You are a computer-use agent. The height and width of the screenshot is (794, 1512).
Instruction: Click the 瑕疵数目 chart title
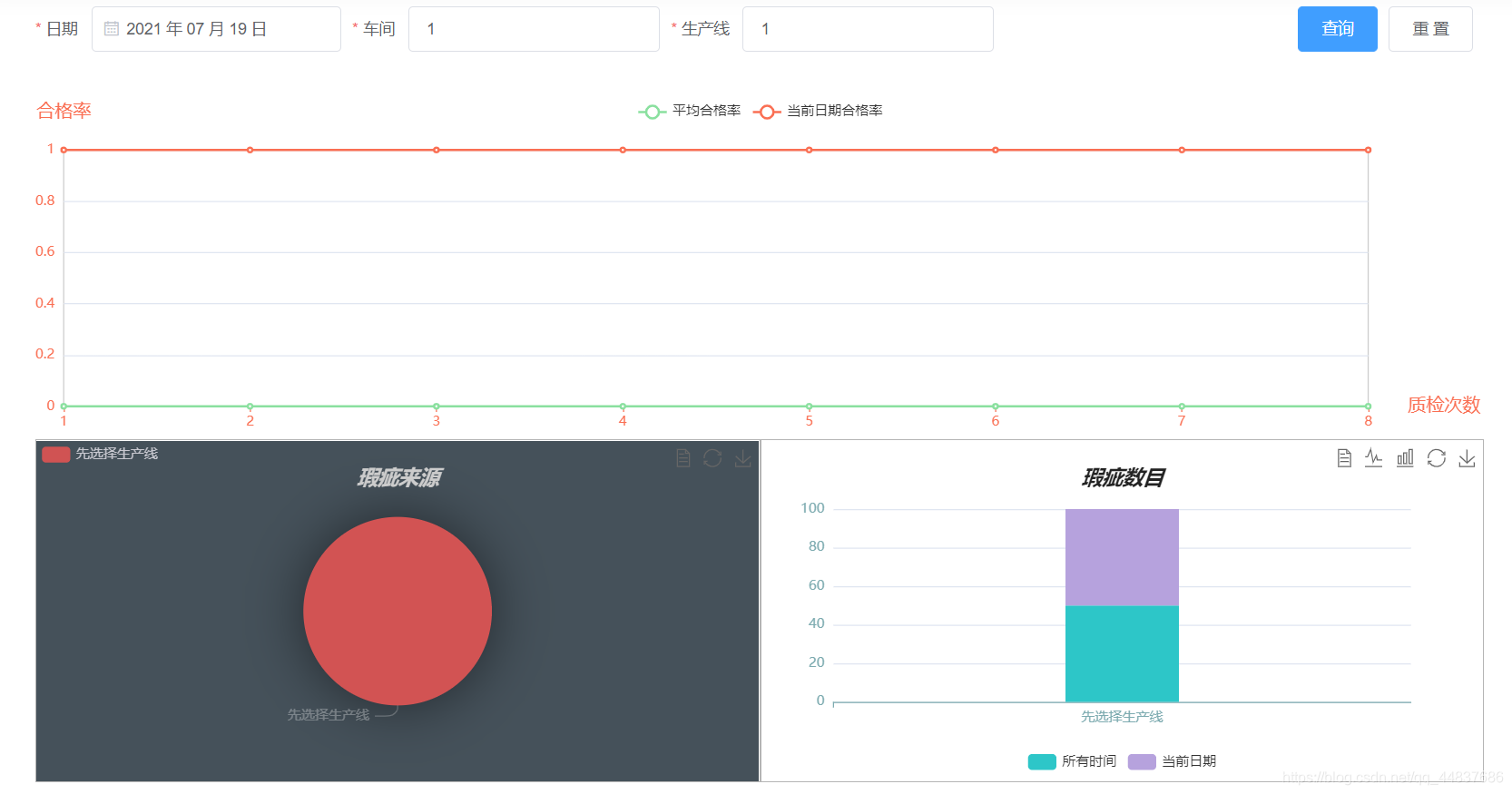tap(1123, 477)
